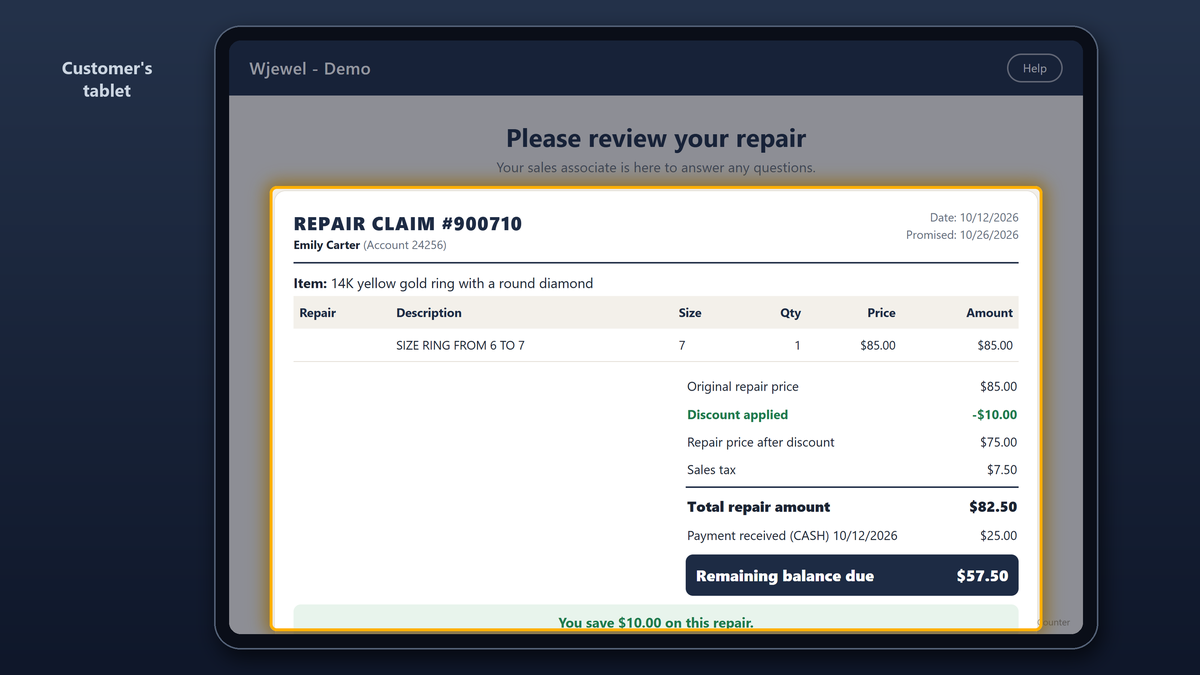
Task: Click the Date: 10/12/2026 text
Action: [974, 217]
